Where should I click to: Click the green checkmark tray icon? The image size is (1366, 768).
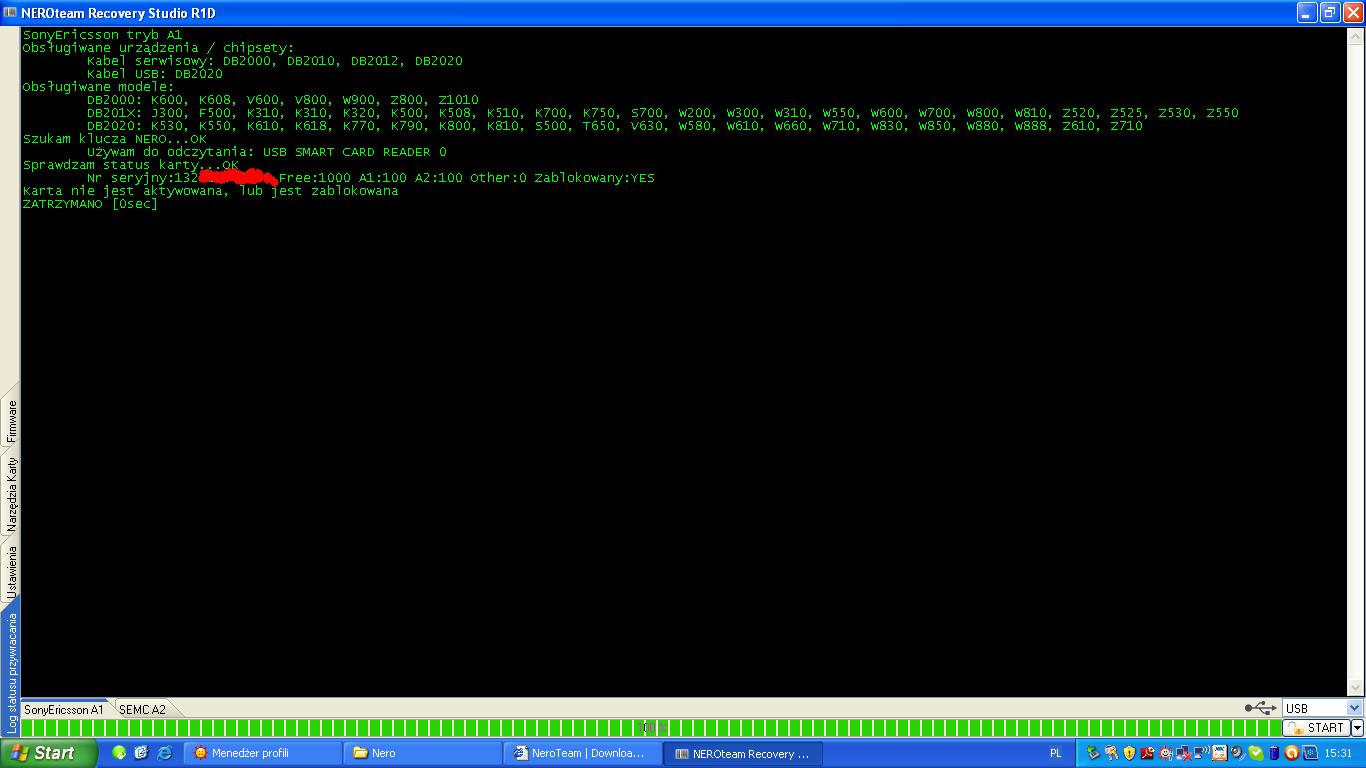click(x=1255, y=753)
